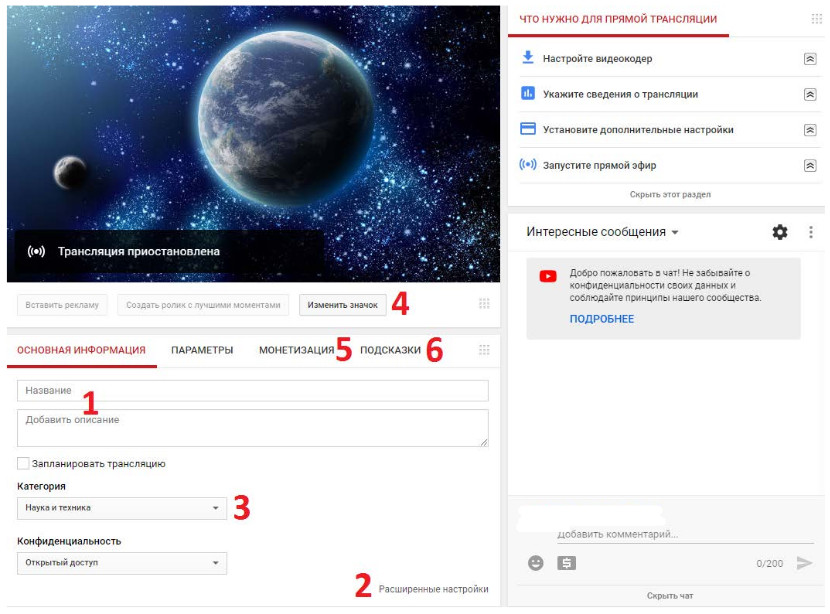The width and height of the screenshot is (830, 614).
Task: Open Расширенные настройки link
Action: pyautogui.click(x=434, y=589)
